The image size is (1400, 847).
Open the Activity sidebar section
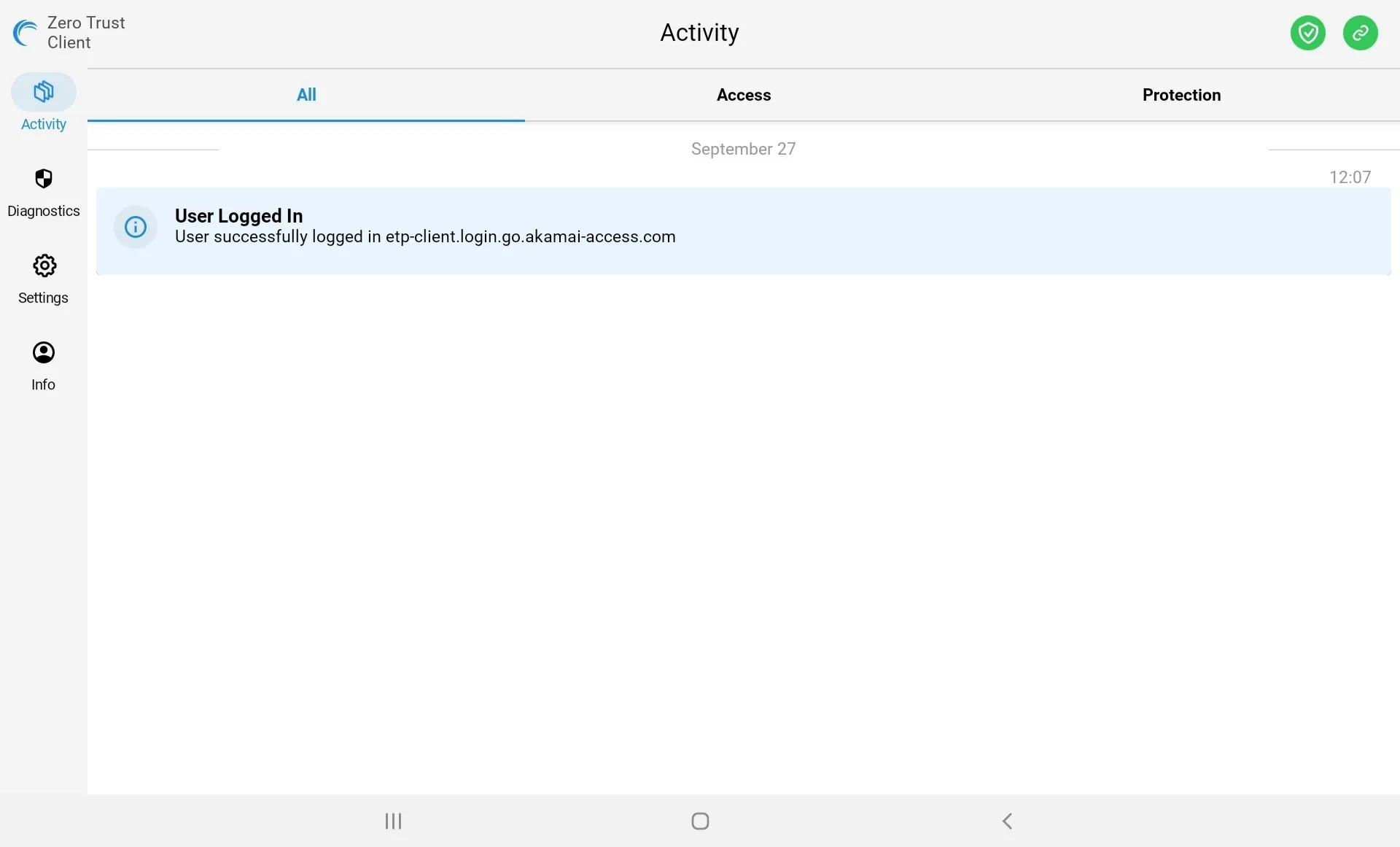pos(43,103)
